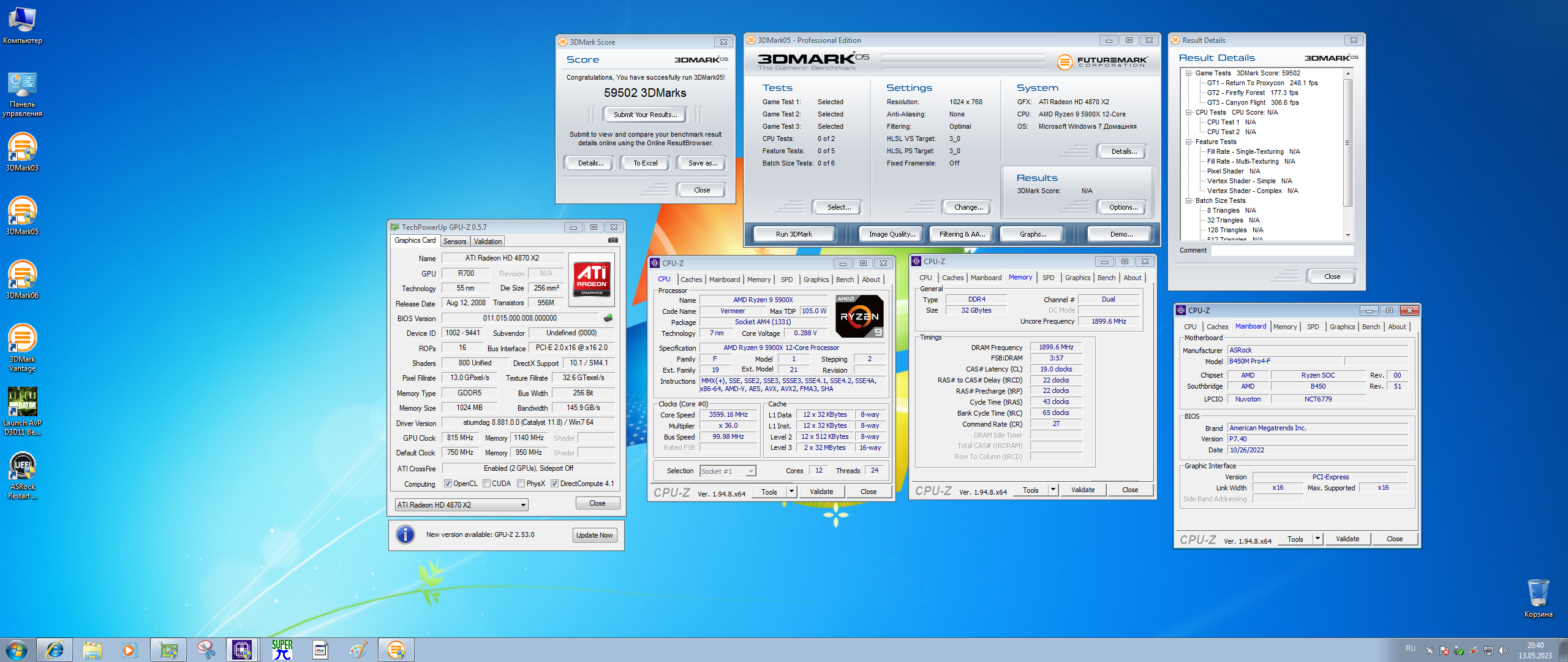Open Tools dropdown arrow in CPU-Z CPU window
The width and height of the screenshot is (1568, 662).
[791, 492]
